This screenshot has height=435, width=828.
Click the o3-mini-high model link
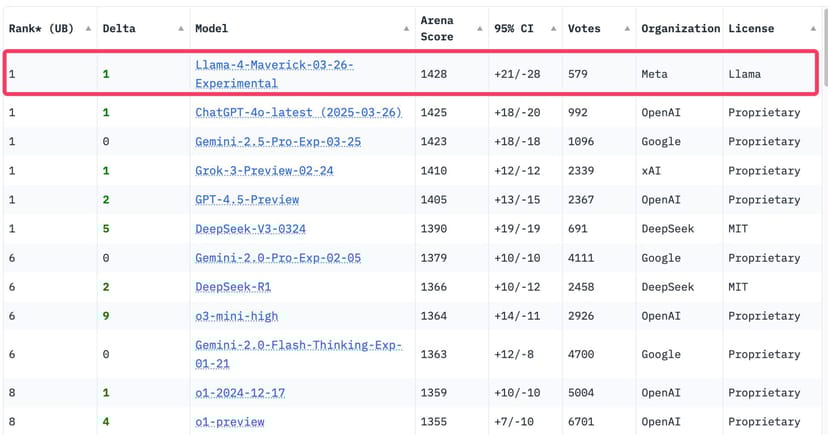tap(236, 316)
